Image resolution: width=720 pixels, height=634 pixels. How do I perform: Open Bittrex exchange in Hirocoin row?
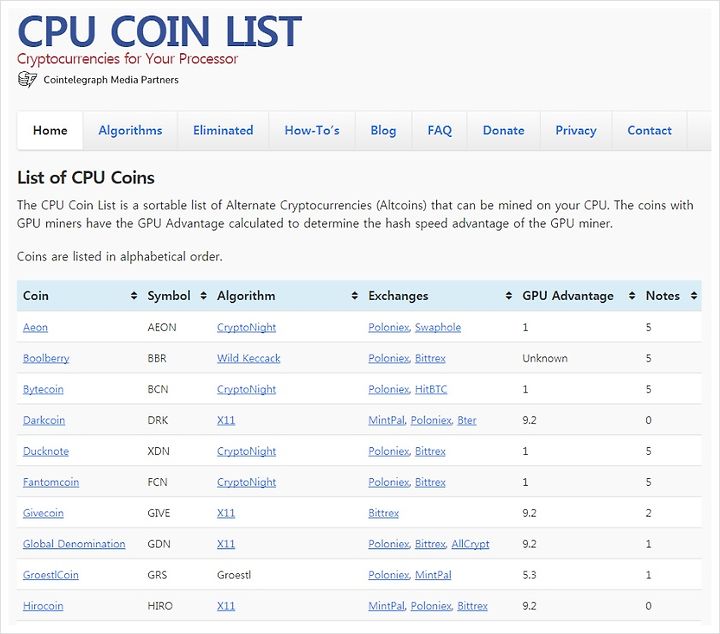click(472, 606)
